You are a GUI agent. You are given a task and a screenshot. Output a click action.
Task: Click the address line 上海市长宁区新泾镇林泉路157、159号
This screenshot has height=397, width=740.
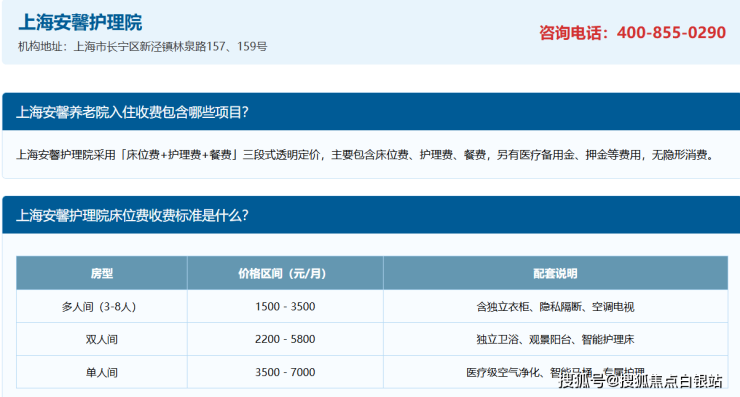(x=143, y=46)
